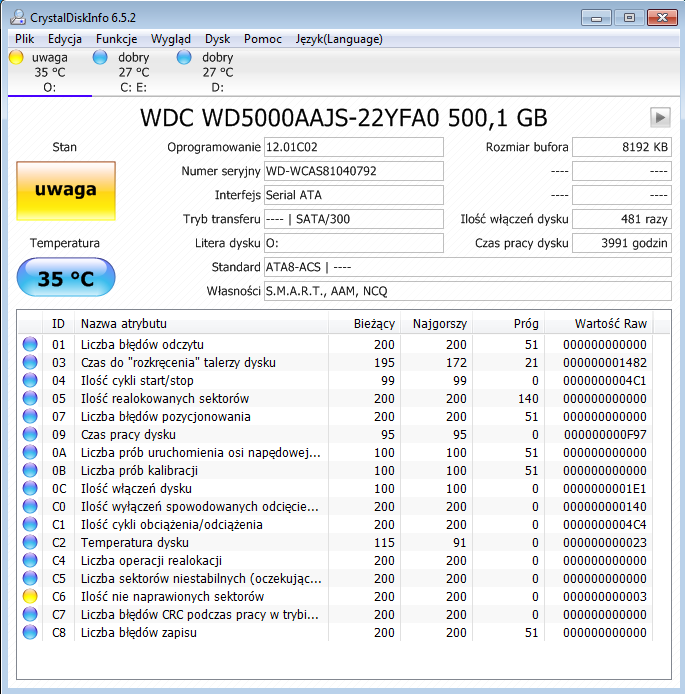
Task: Open the Dysk menu
Action: (x=217, y=39)
